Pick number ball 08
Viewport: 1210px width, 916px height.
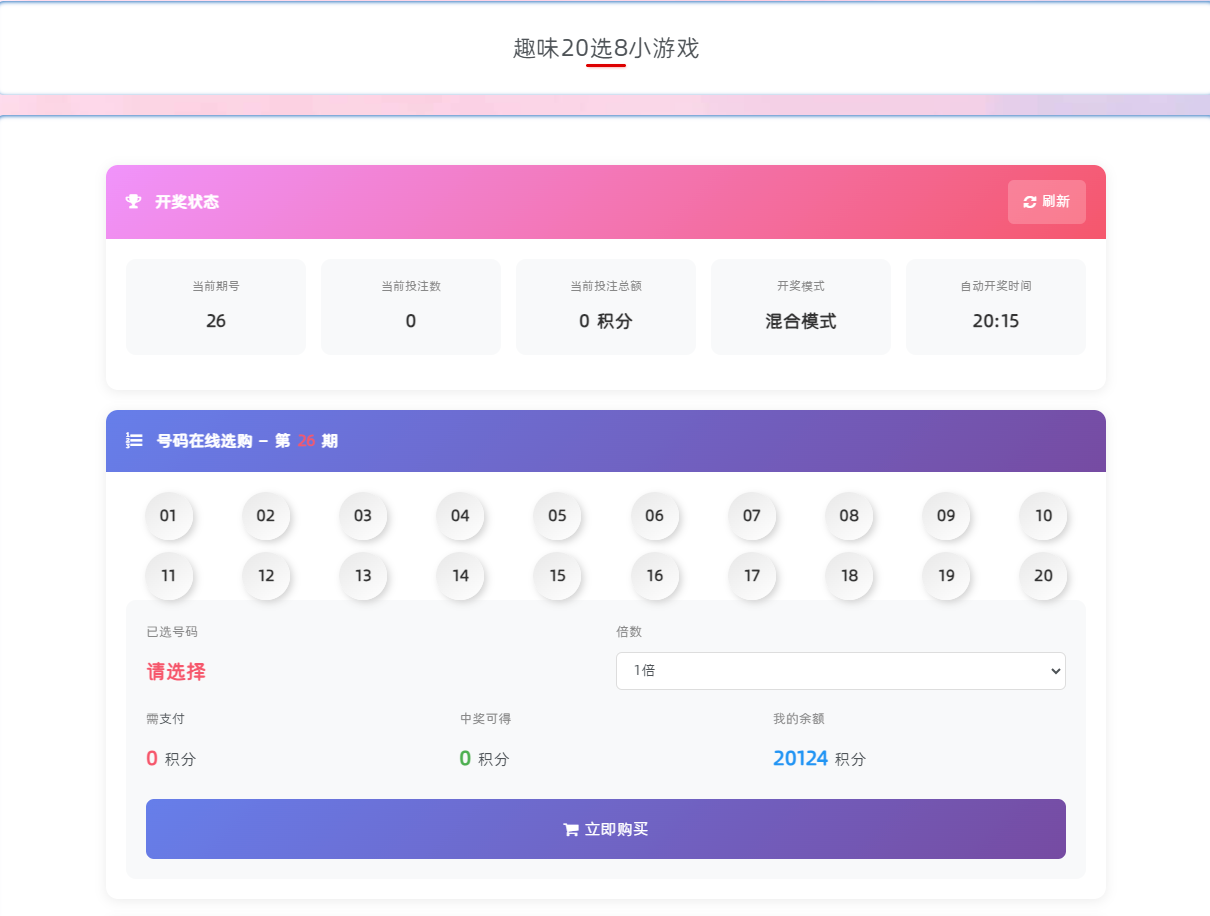click(x=849, y=516)
